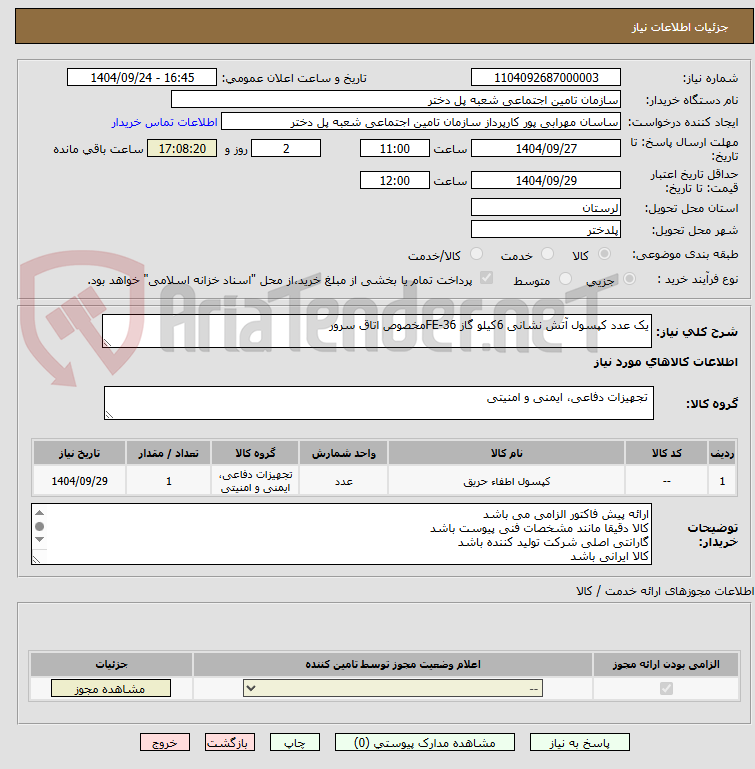755x769 pixels.
Task: Click the scroll up arrow in buyer notes
Action: 40,513
